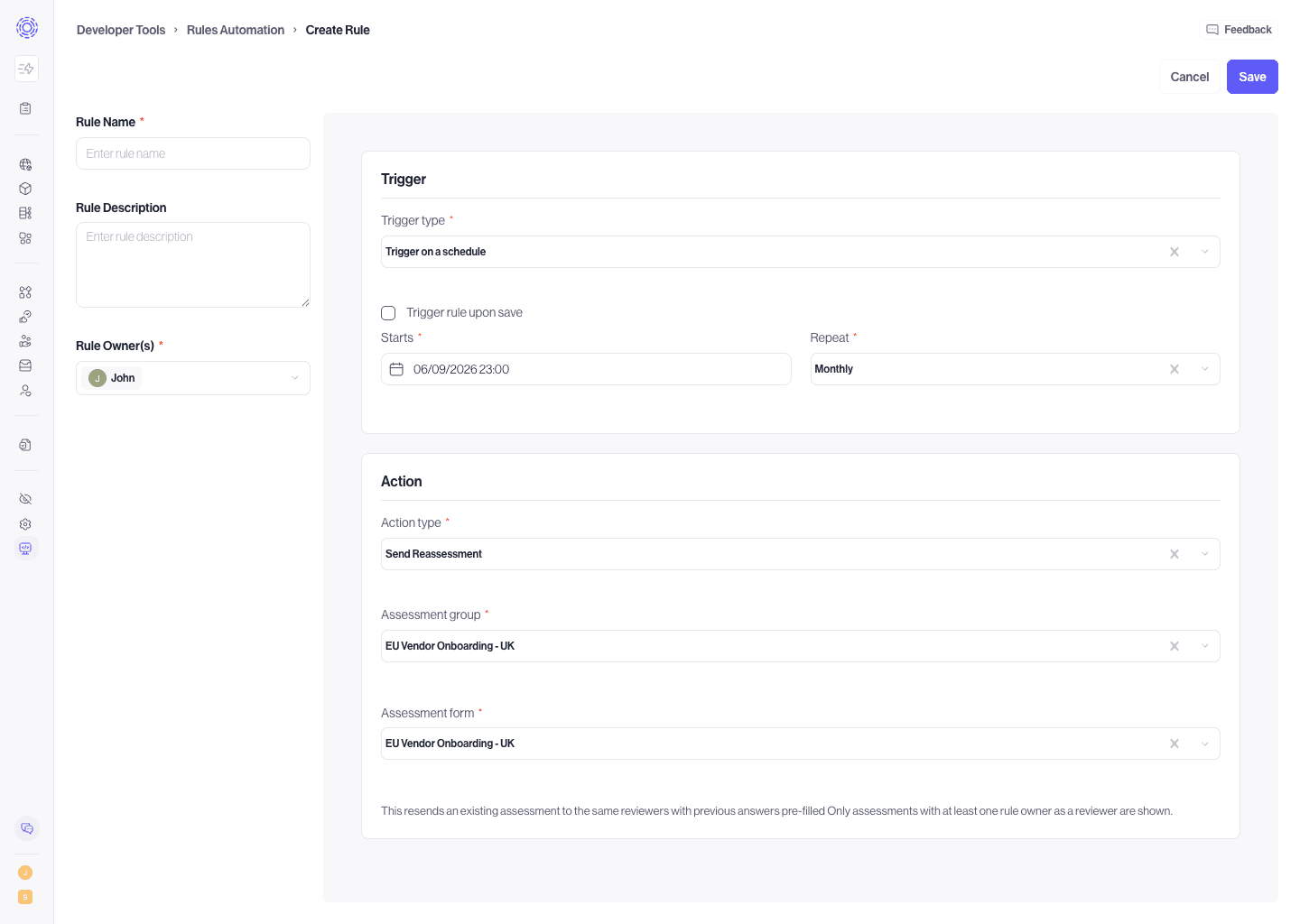1300x924 pixels.
Task: Open the lightning quick-actions sidebar icon
Action: coord(26,69)
